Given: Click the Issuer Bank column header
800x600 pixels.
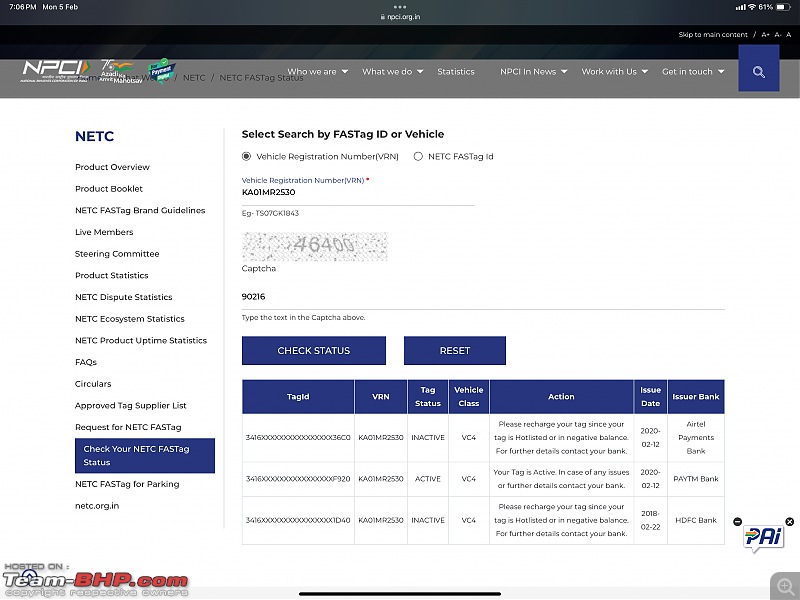Looking at the screenshot, I should click(696, 396).
